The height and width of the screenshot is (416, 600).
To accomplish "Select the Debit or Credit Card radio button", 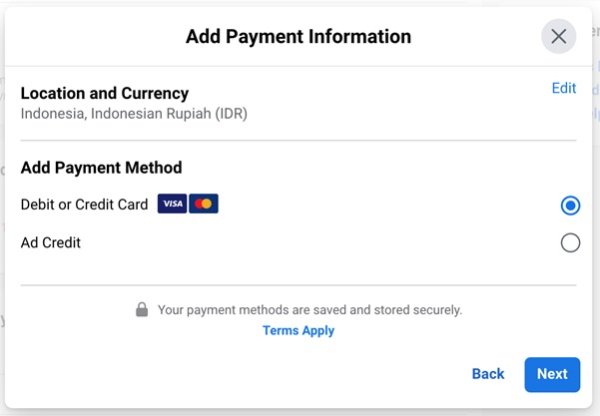I will (570, 206).
